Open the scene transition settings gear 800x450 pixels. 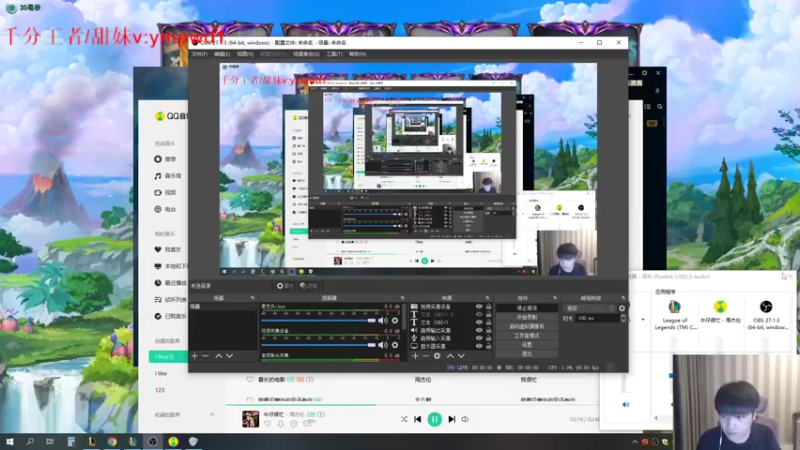click(622, 308)
